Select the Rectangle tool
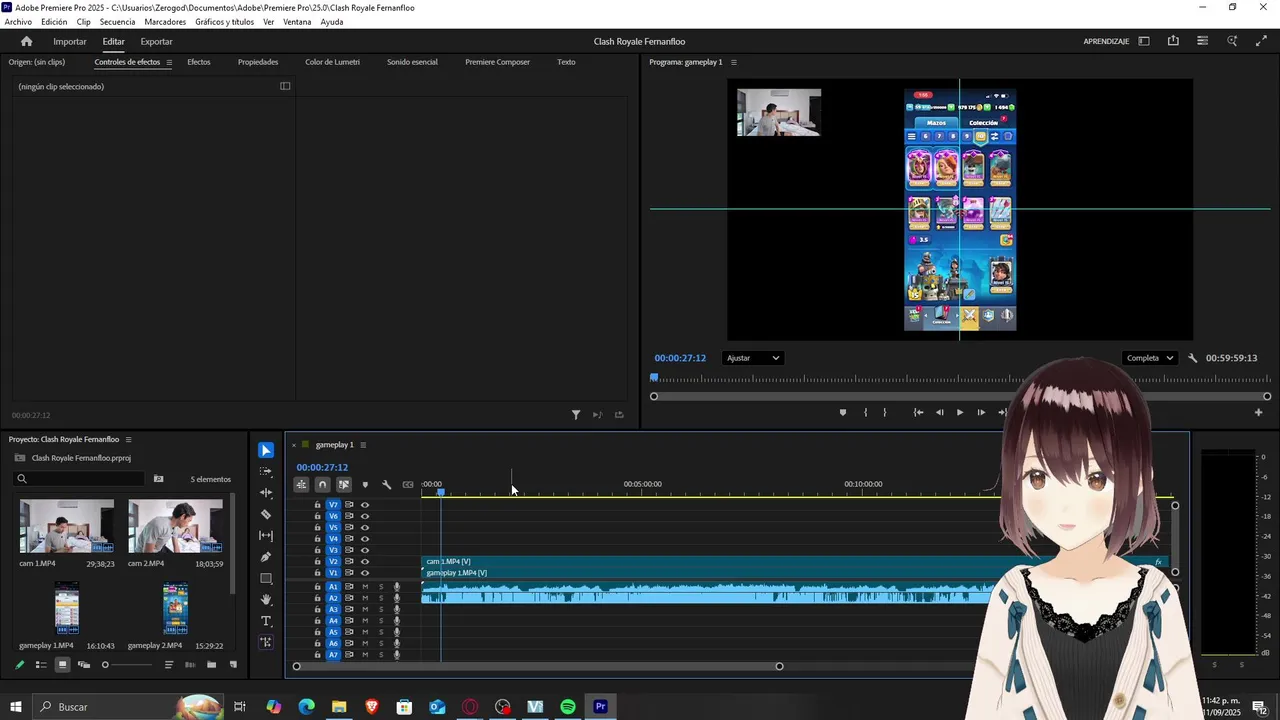The image size is (1280, 720). click(x=266, y=579)
